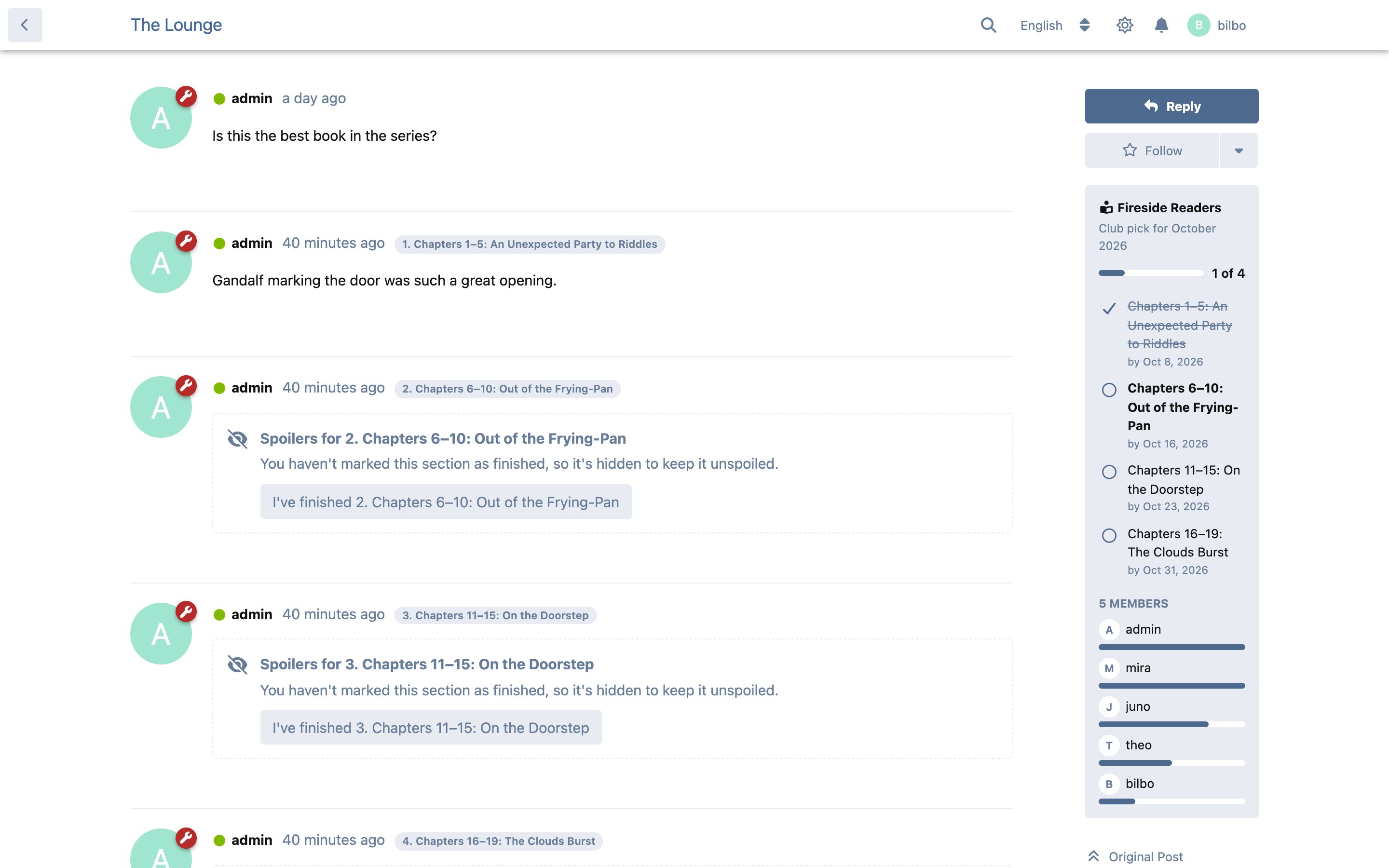1389x868 pixels.
Task: Click the Fireside Readers book club icon
Action: coord(1106,207)
